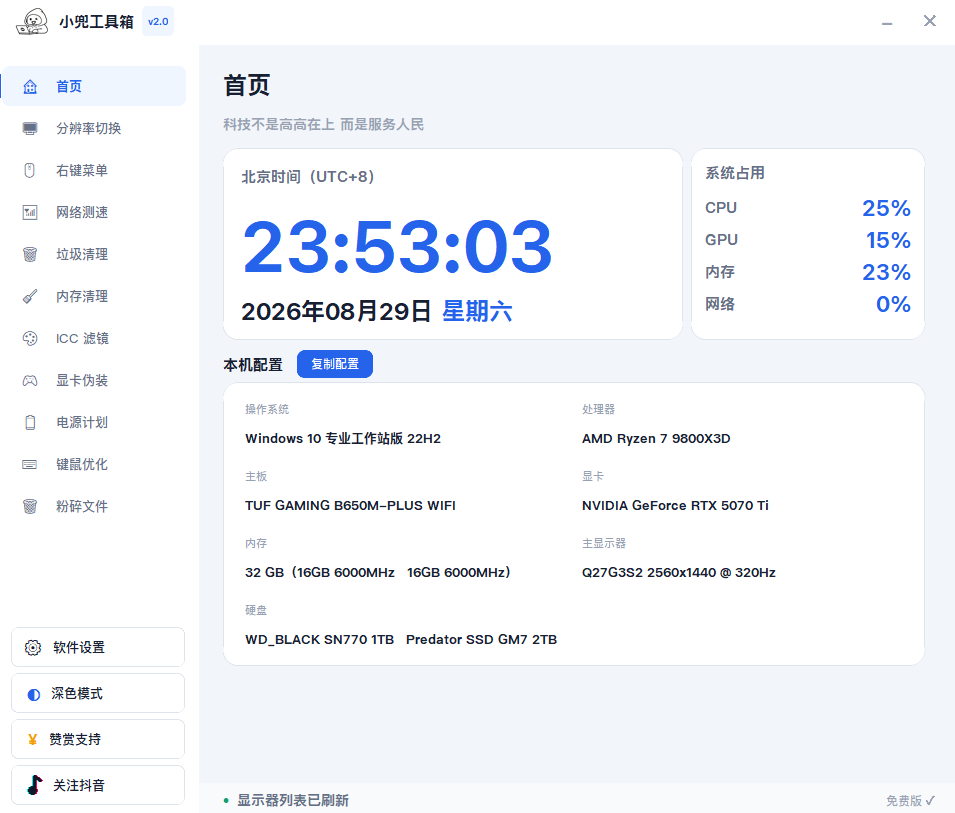Click the clock display 23:53:03

[397, 247]
